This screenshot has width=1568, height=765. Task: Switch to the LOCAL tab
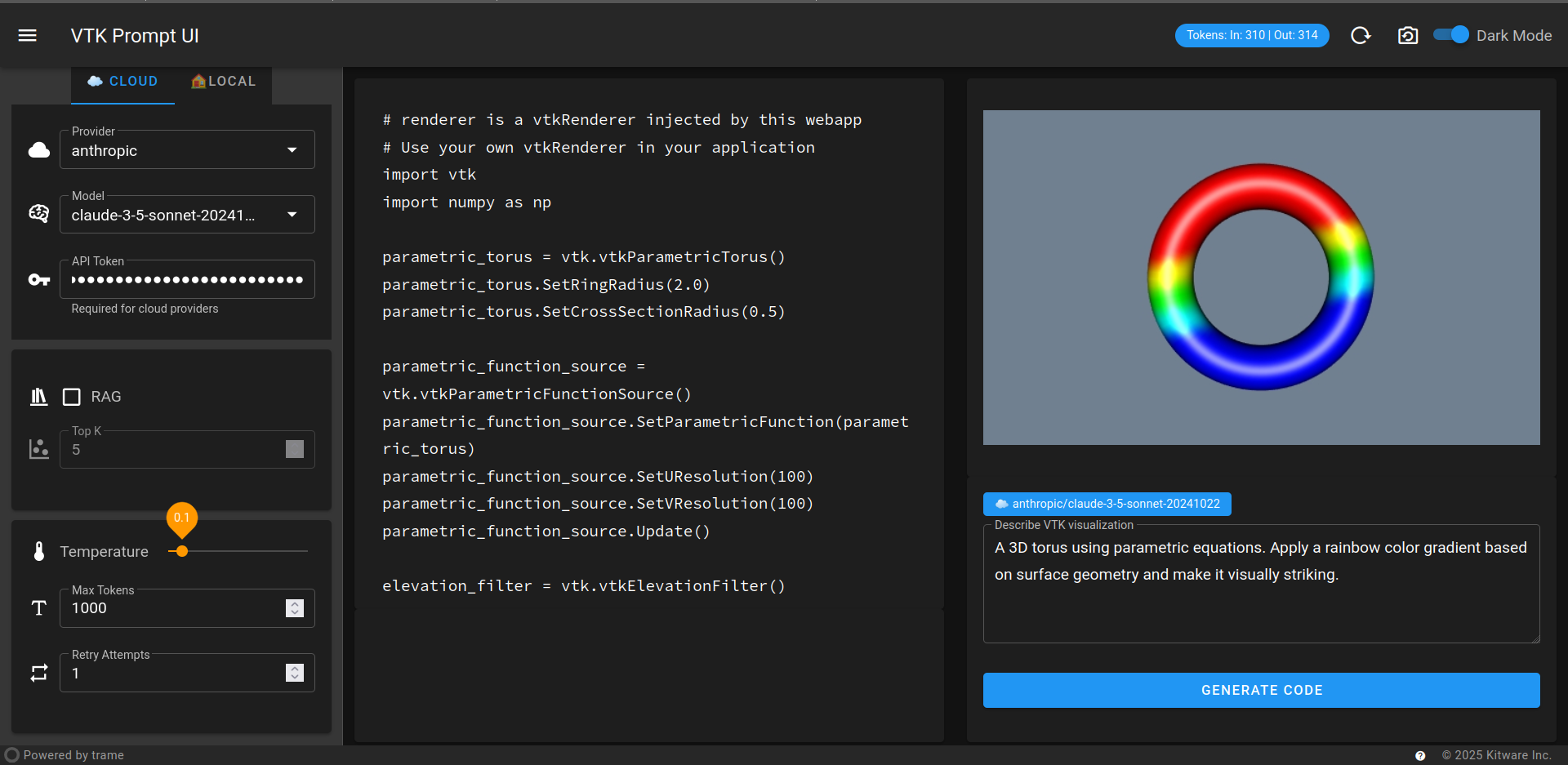223,81
